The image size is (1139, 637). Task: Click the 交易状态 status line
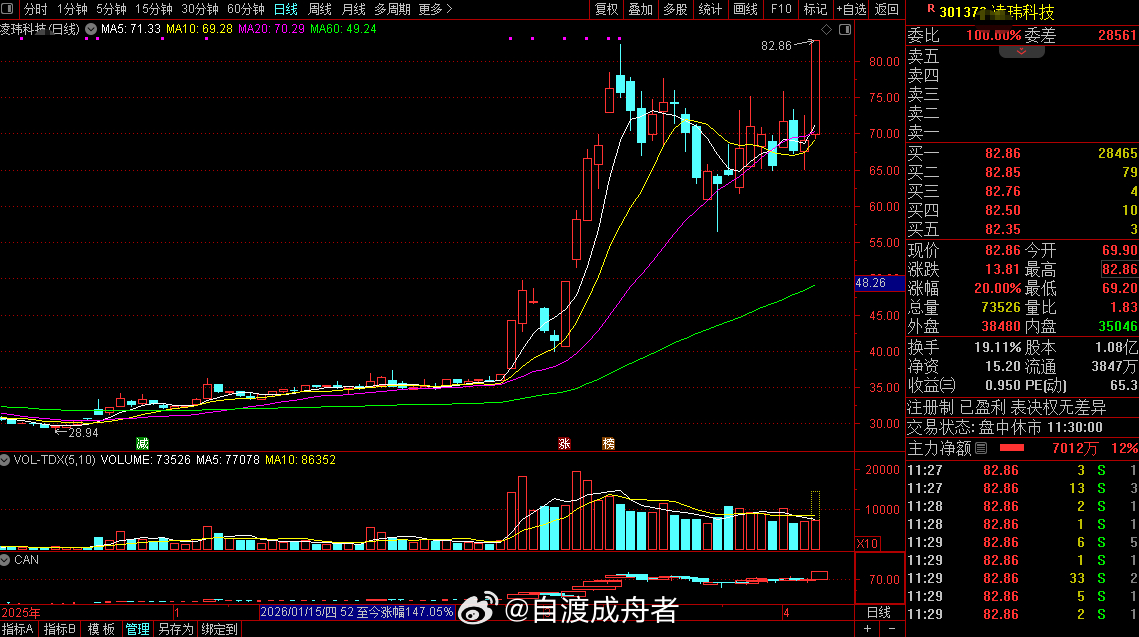click(1005, 428)
